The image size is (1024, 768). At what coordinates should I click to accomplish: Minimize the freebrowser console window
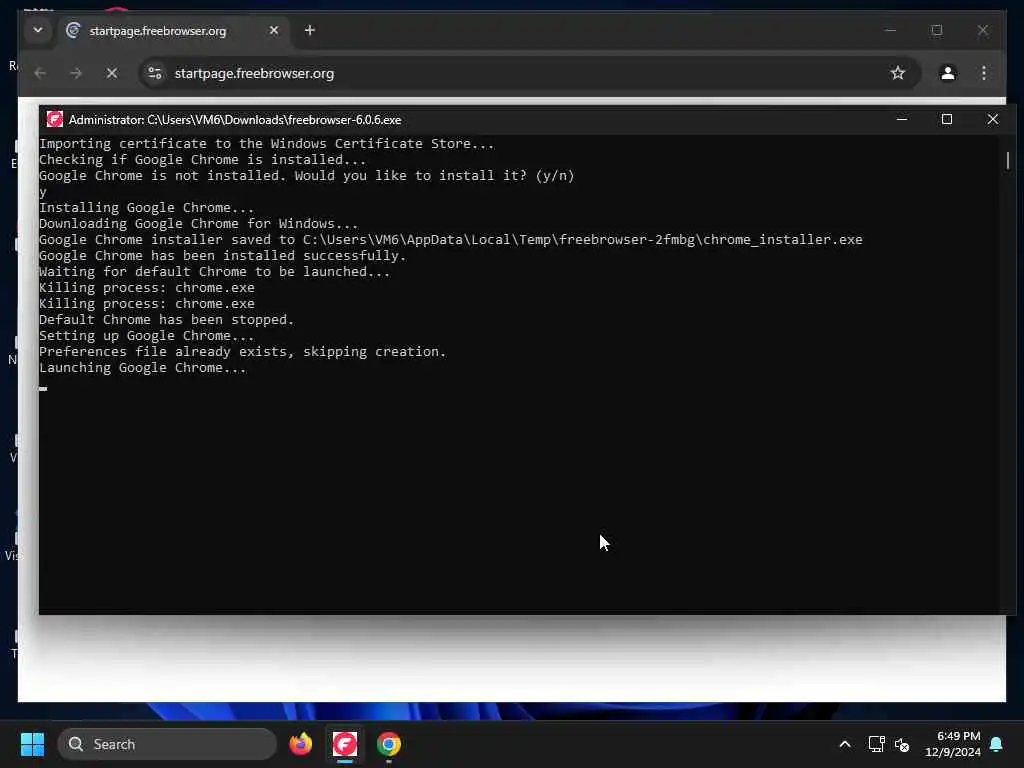click(902, 119)
